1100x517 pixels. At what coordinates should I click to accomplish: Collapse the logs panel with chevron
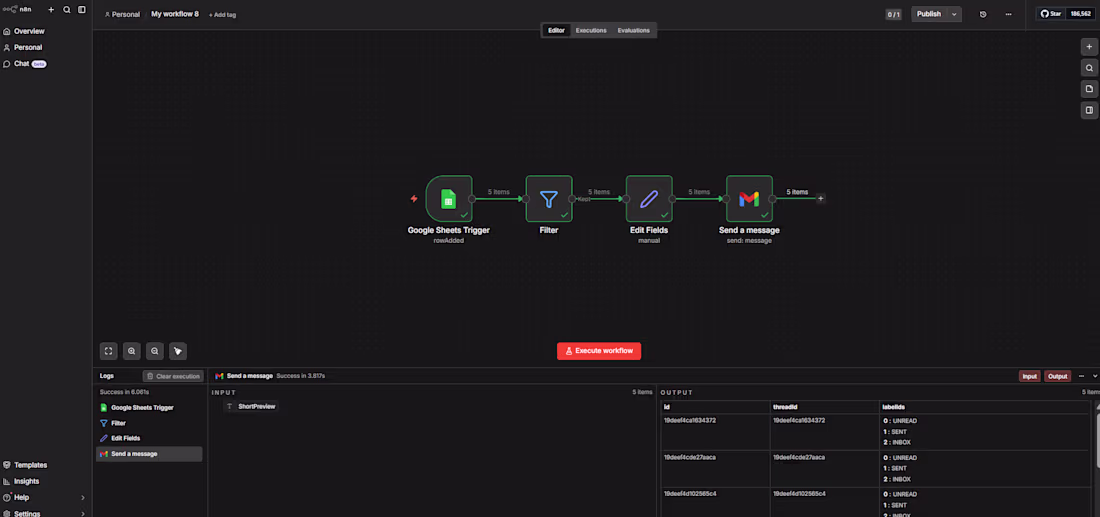[1094, 376]
